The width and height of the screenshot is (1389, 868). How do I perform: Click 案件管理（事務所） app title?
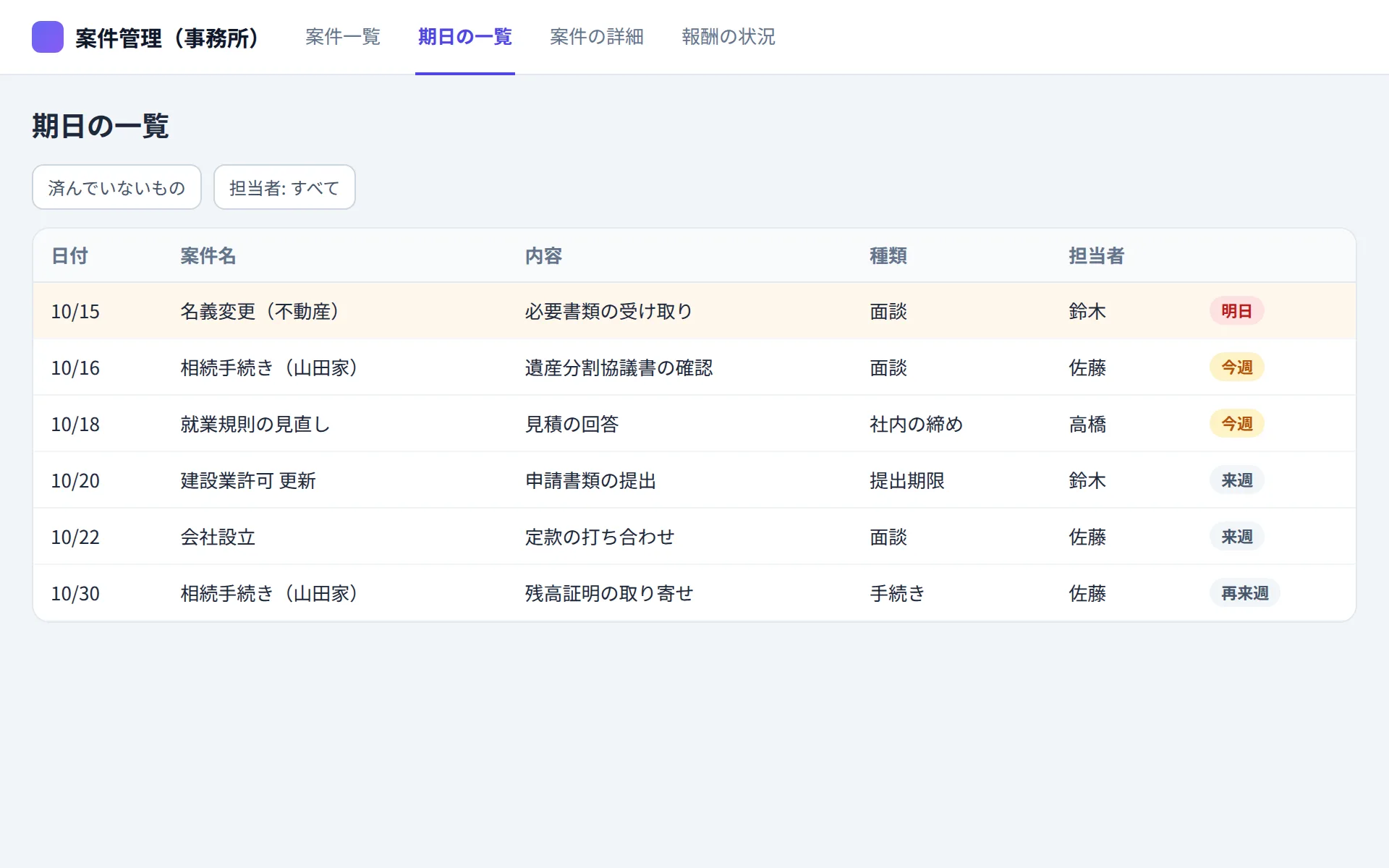click(x=166, y=38)
